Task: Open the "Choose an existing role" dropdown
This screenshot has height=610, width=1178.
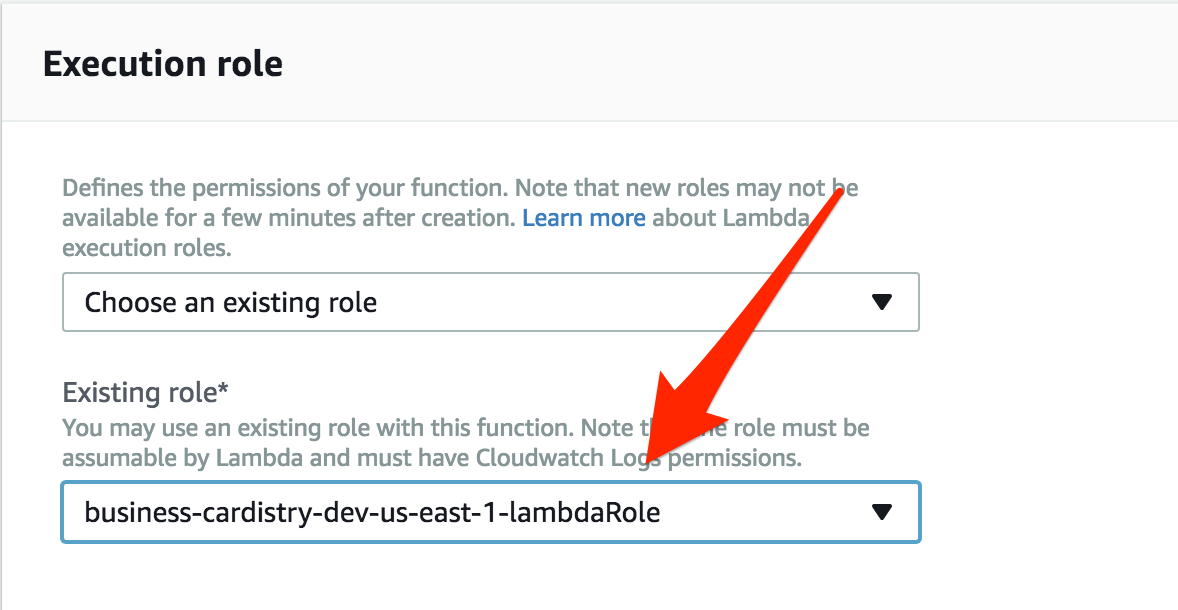Action: click(x=490, y=302)
